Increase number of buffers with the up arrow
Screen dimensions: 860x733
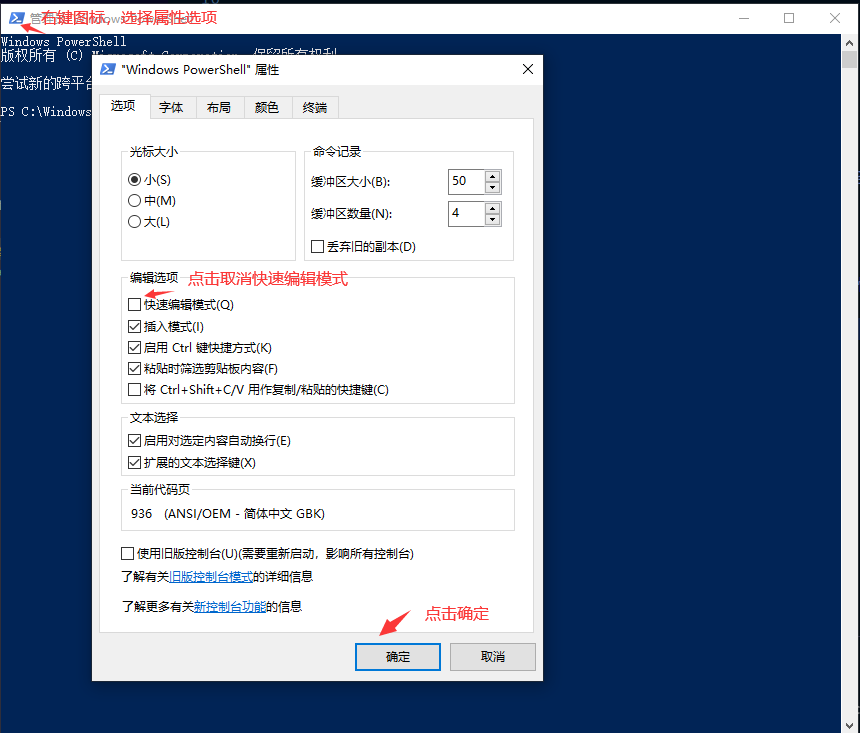[x=492, y=208]
